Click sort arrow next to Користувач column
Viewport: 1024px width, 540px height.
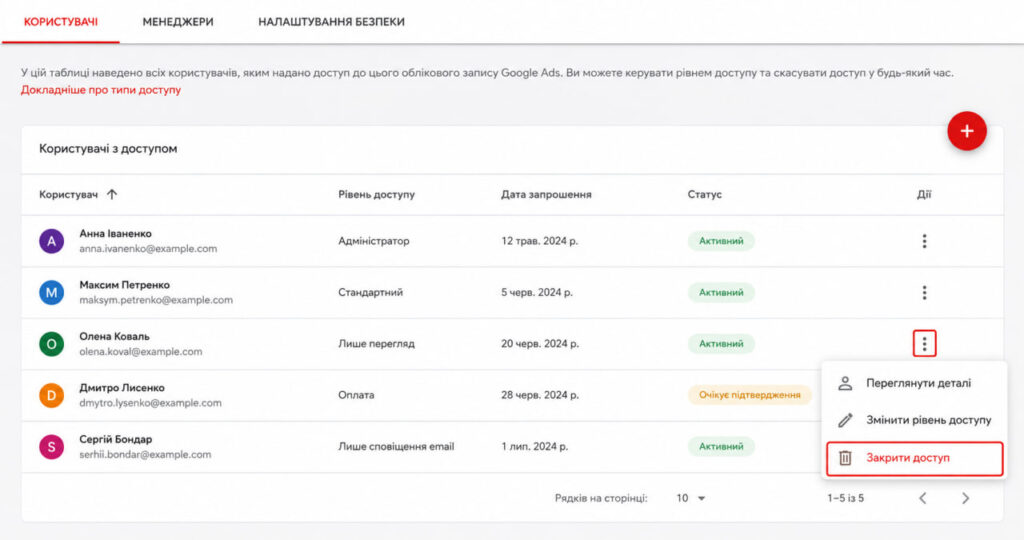[x=112, y=194]
